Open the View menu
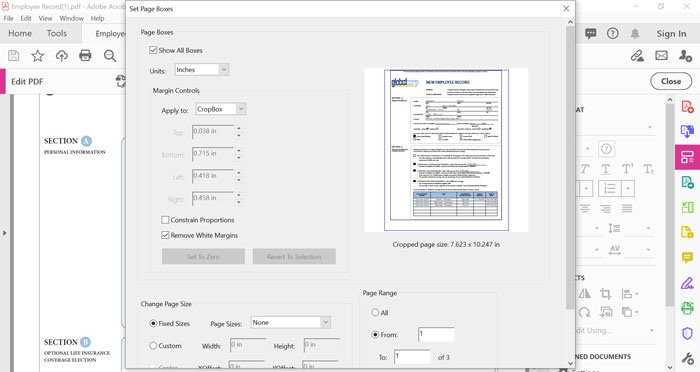 (45, 18)
